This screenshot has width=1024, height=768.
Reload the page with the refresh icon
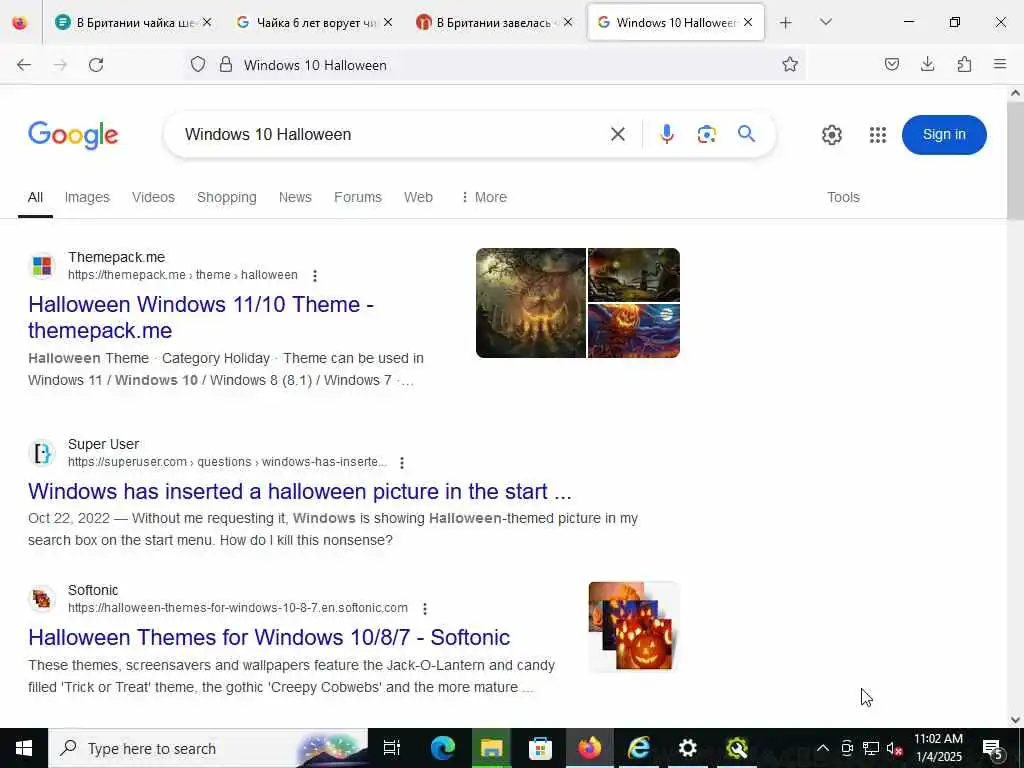(96, 65)
